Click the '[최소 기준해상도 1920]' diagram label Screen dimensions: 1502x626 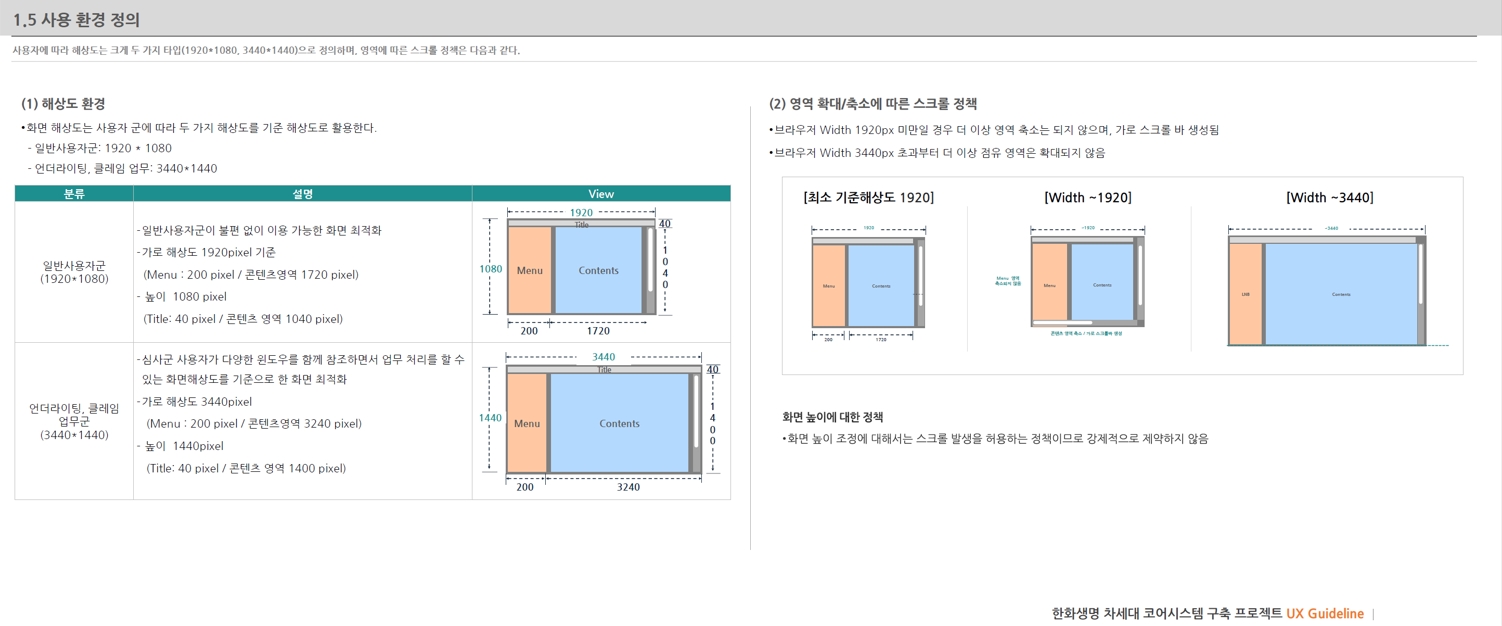click(868, 198)
